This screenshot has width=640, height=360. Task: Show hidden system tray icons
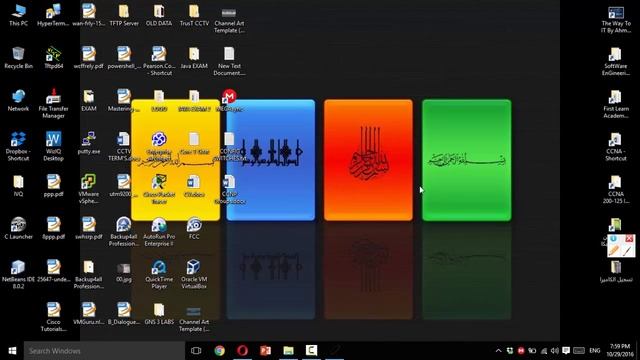[x=498, y=351]
